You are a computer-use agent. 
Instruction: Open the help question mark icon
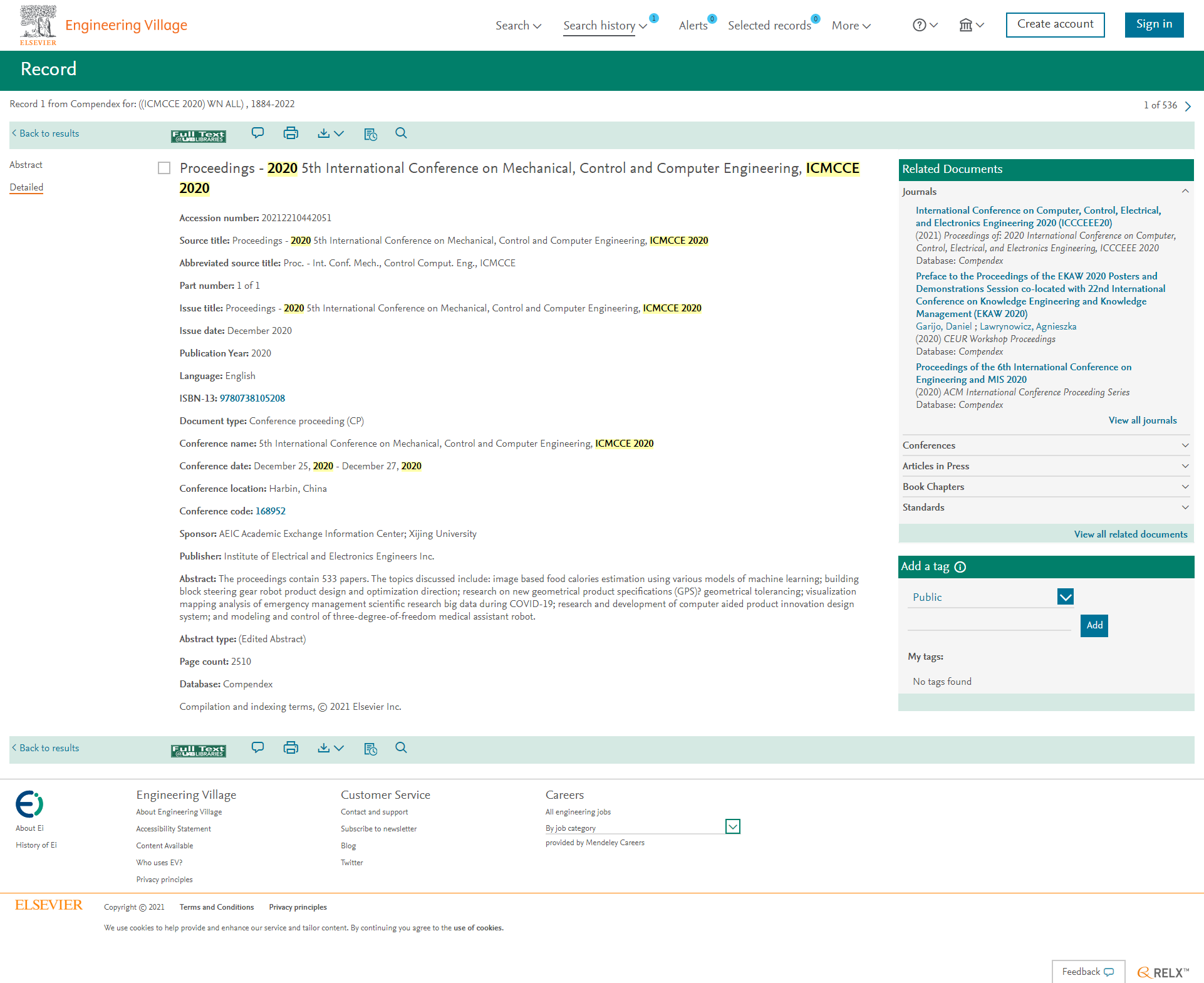click(x=919, y=25)
